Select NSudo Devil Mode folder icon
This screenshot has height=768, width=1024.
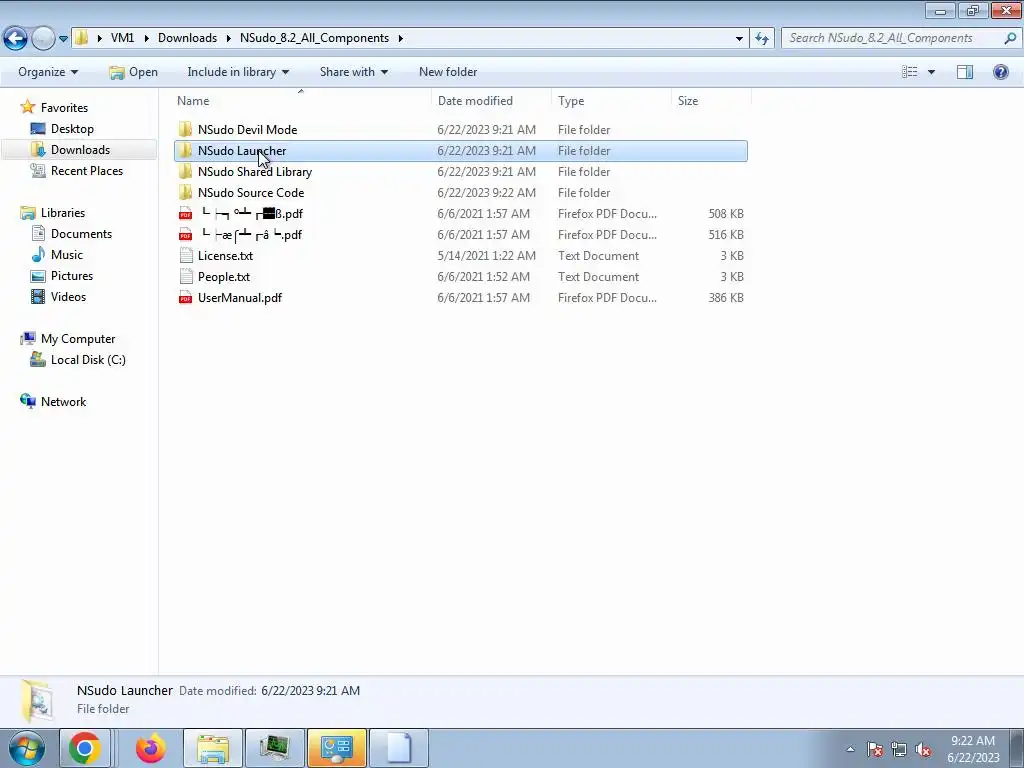(x=185, y=129)
